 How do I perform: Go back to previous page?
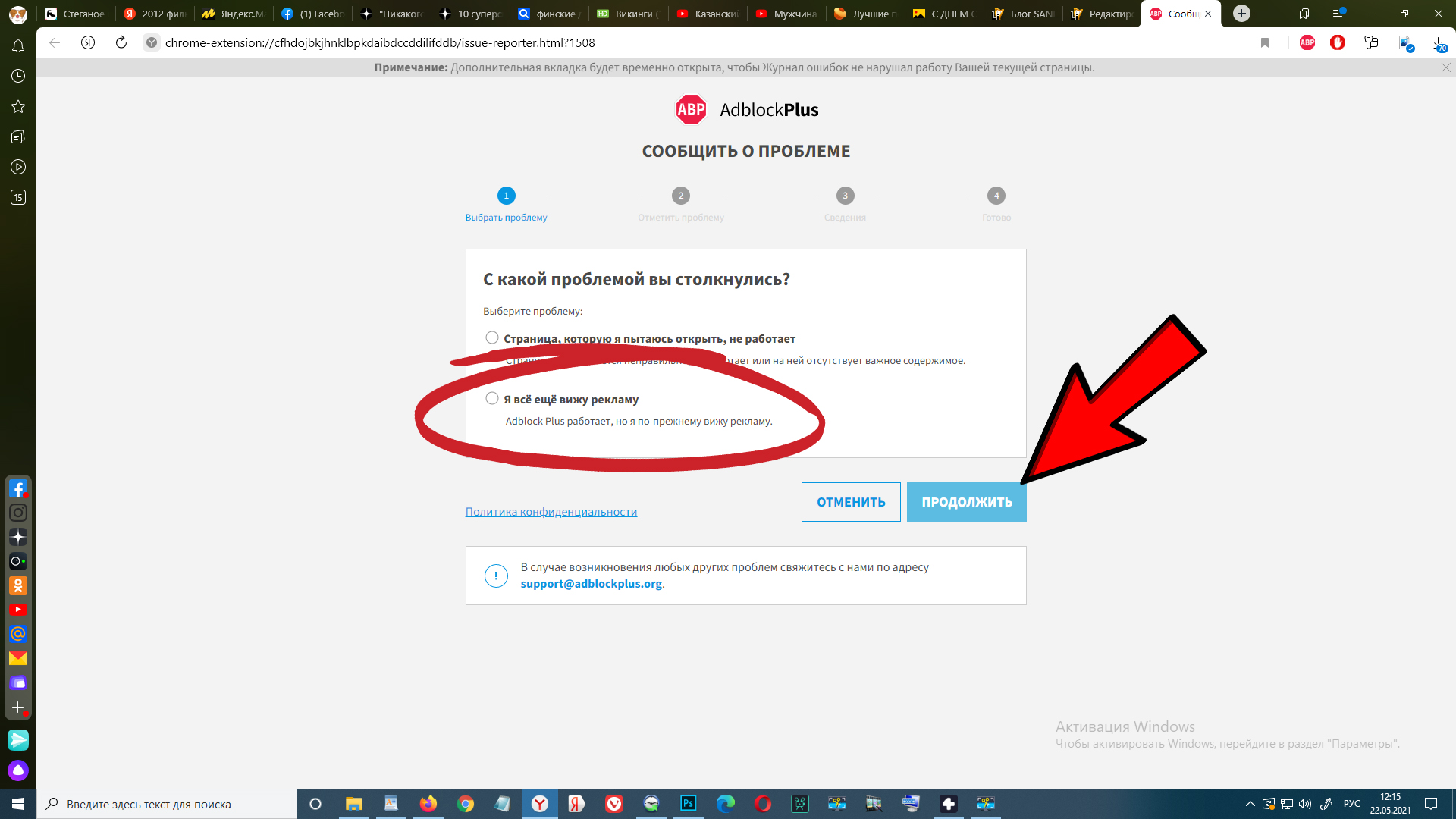coord(55,43)
